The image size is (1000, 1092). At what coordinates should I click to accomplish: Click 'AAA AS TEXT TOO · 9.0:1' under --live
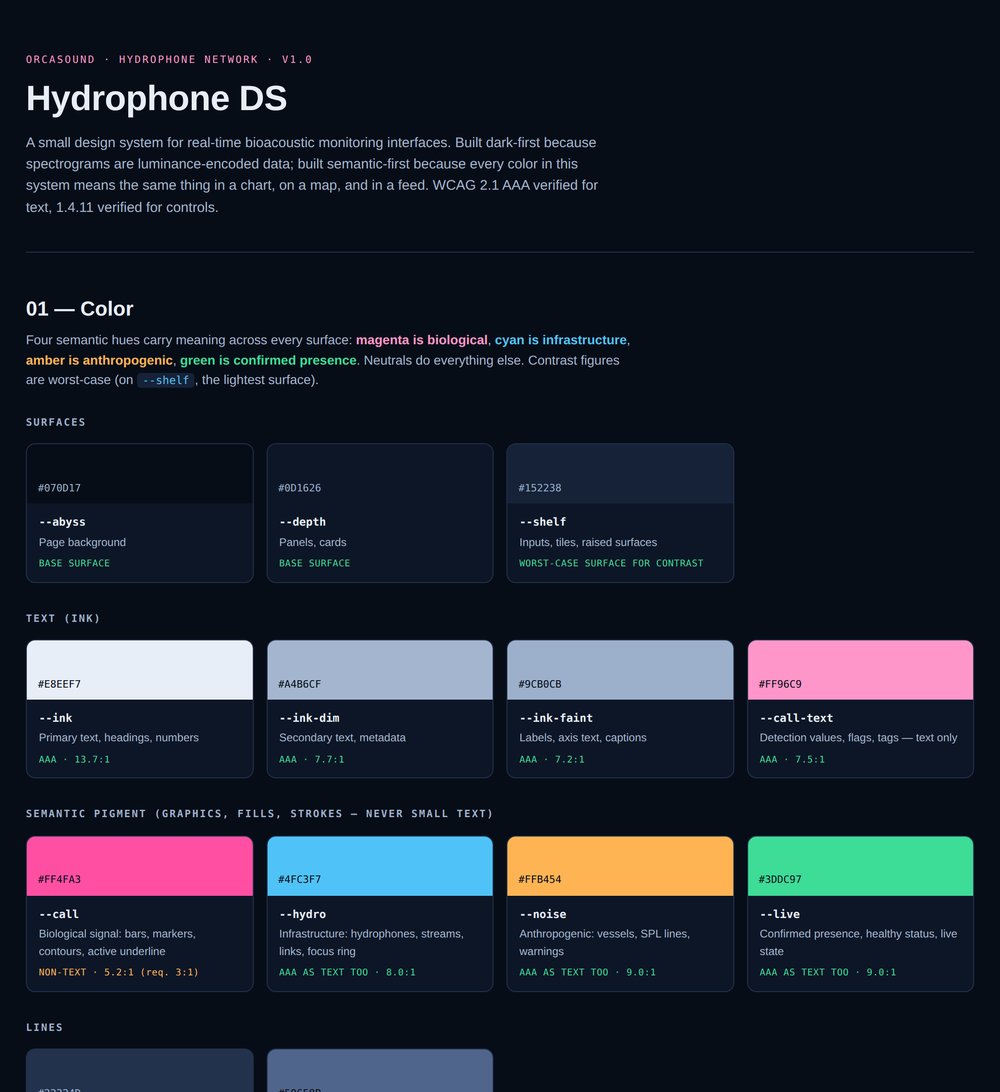(827, 972)
